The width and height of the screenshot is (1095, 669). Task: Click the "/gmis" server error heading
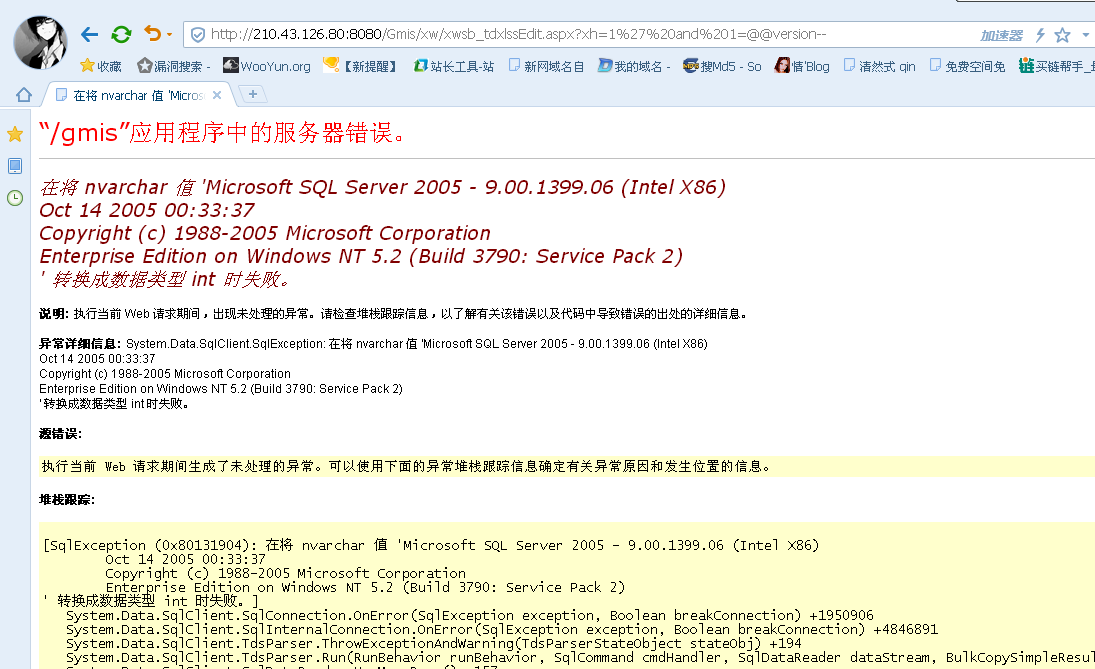222,132
